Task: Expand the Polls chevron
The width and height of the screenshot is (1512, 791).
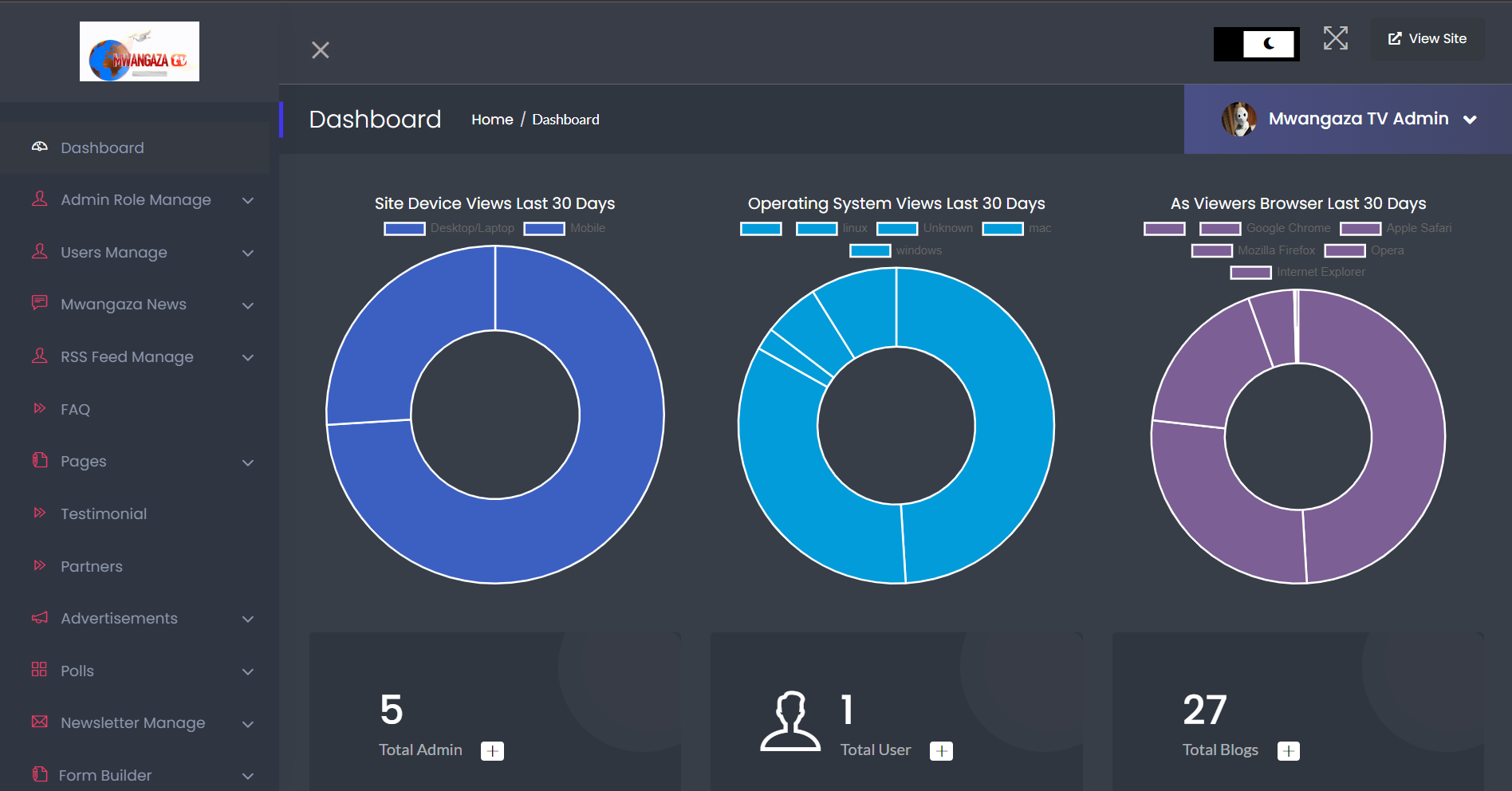Action: coord(248,671)
